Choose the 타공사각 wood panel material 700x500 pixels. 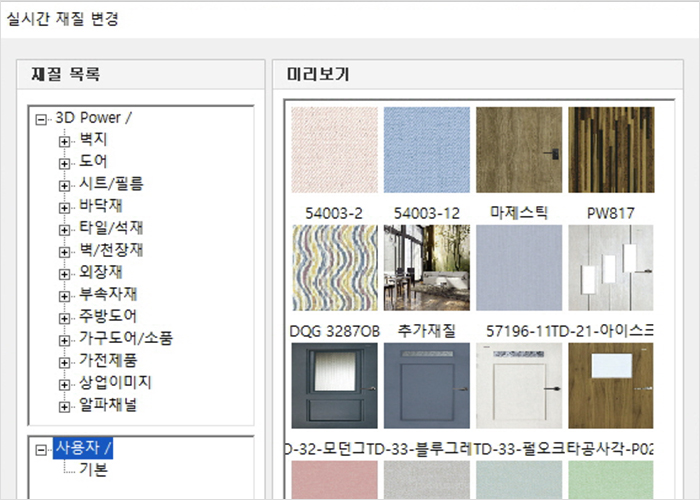tap(611, 386)
